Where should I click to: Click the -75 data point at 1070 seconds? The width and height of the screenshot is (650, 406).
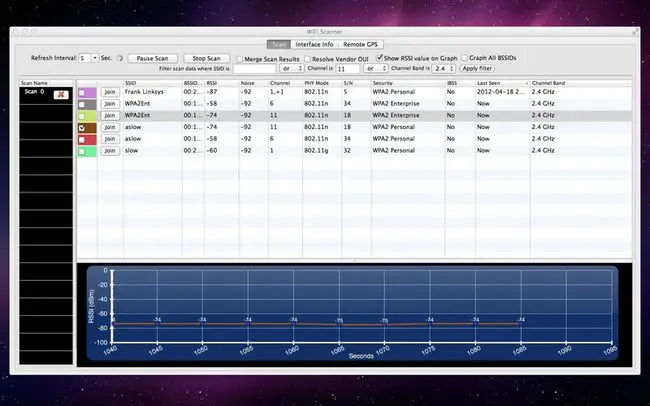384,325
